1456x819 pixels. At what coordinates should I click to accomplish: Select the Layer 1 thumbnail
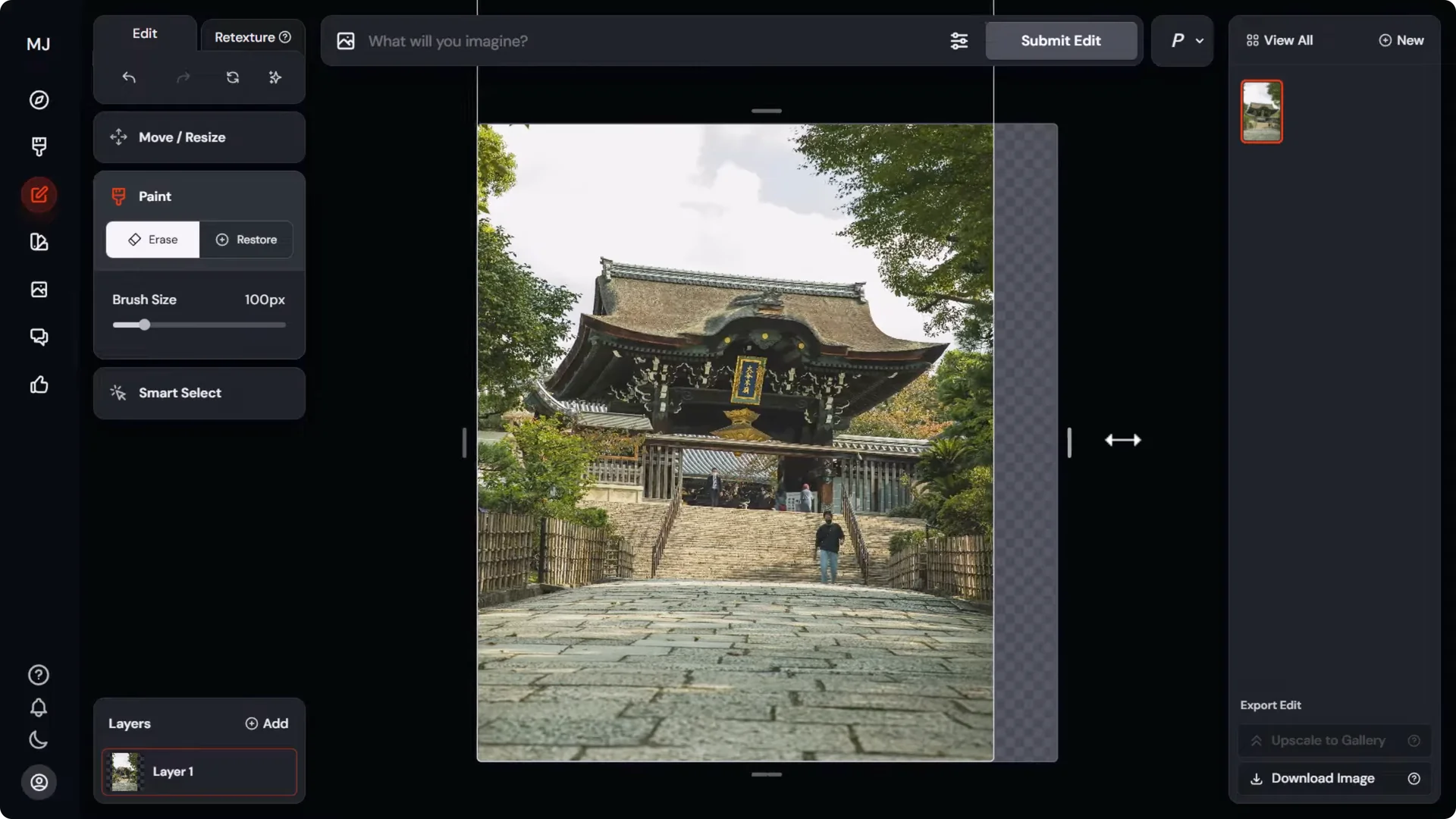click(125, 771)
